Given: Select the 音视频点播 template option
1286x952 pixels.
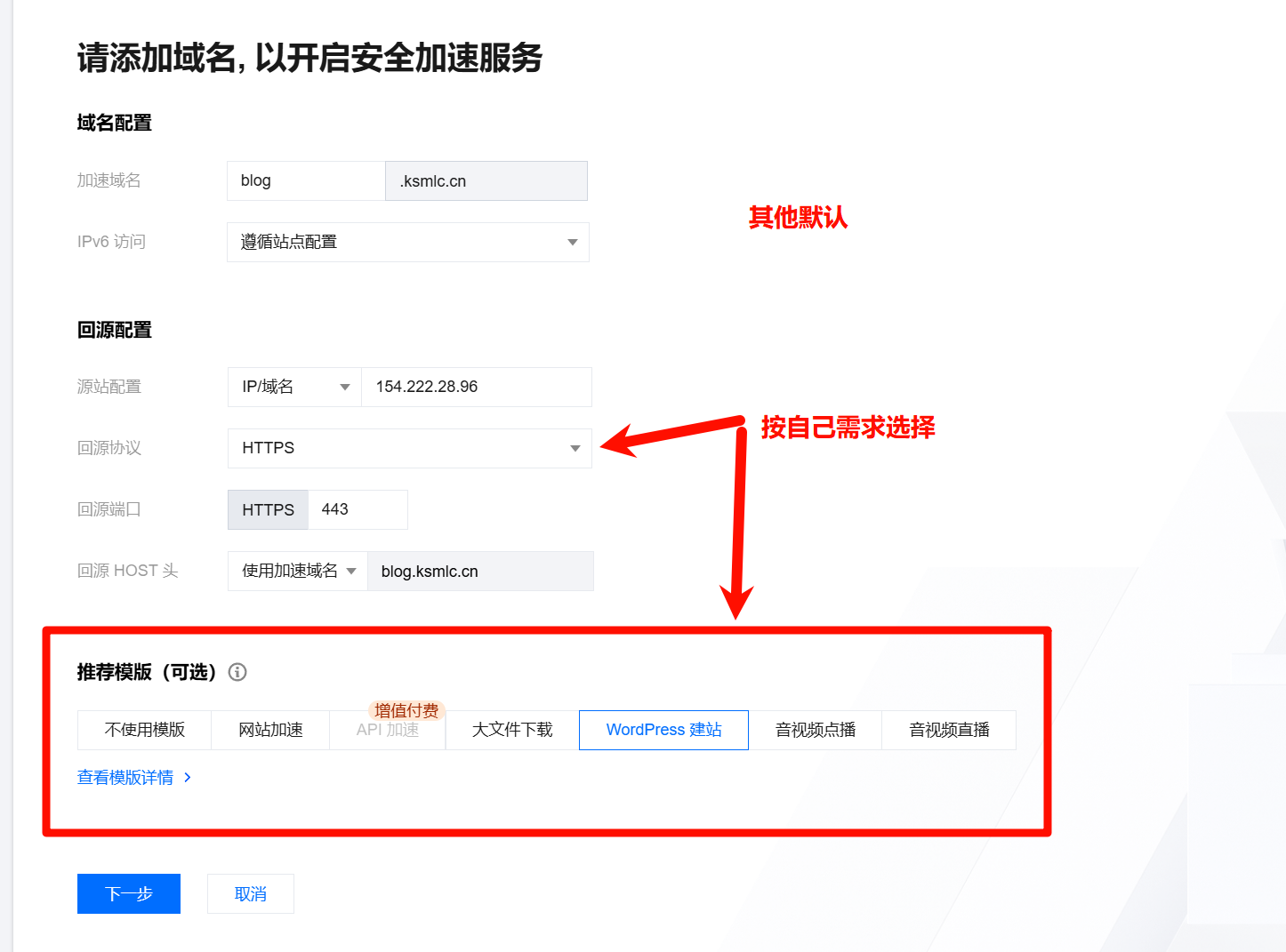Looking at the screenshot, I should tap(815, 730).
